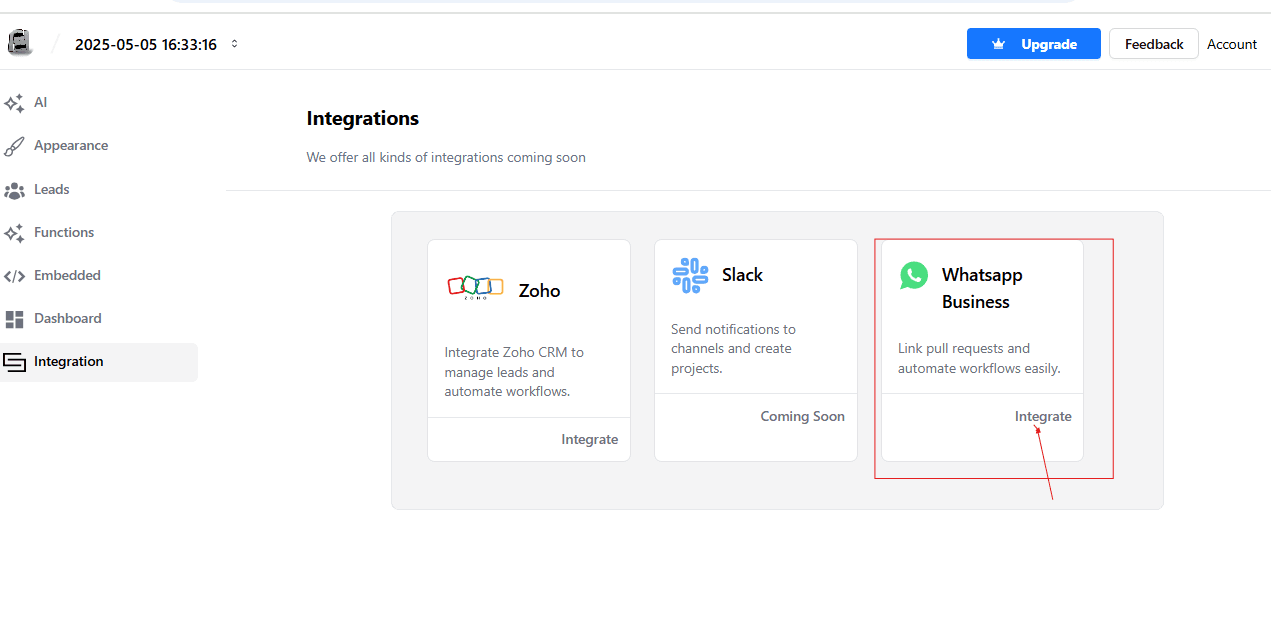Open the Embedded settings page
This screenshot has height=618, width=1271.
coord(67,275)
